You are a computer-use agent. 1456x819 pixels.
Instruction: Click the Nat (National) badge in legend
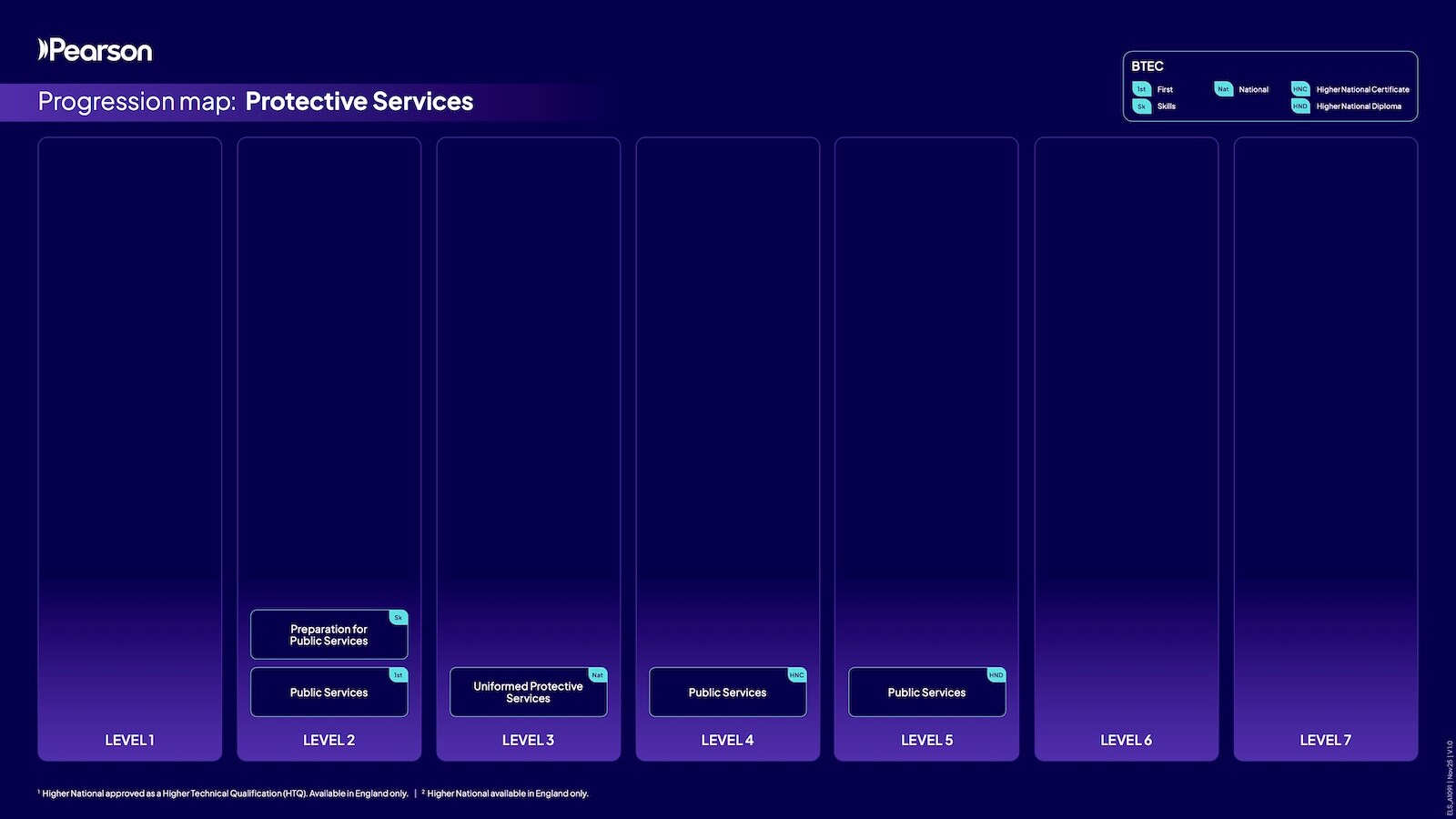click(x=1223, y=89)
